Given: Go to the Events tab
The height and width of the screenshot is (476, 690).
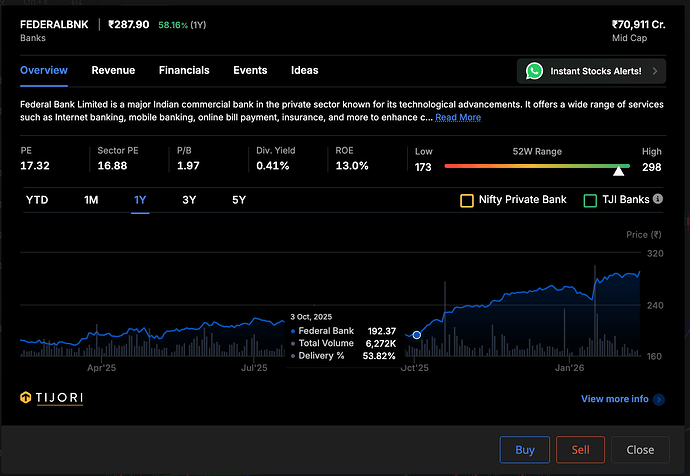Looking at the screenshot, I should point(250,70).
